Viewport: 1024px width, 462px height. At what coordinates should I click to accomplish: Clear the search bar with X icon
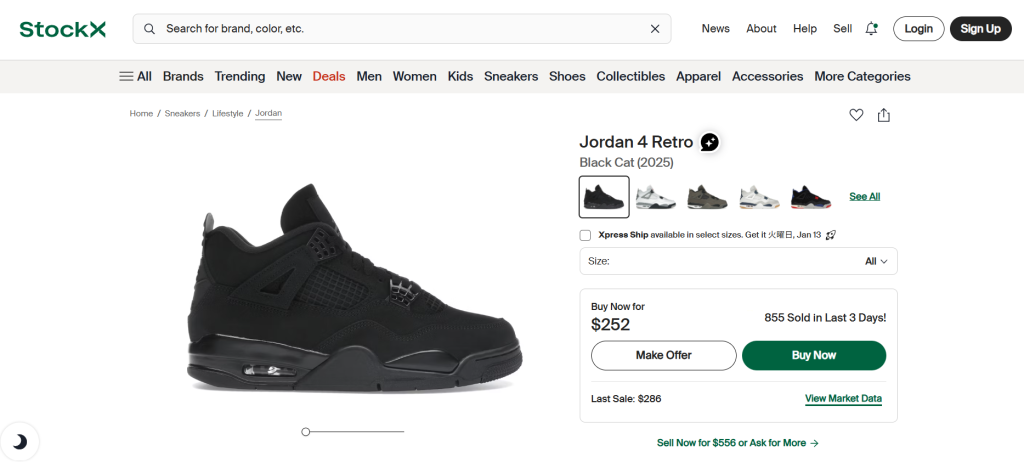(x=655, y=29)
